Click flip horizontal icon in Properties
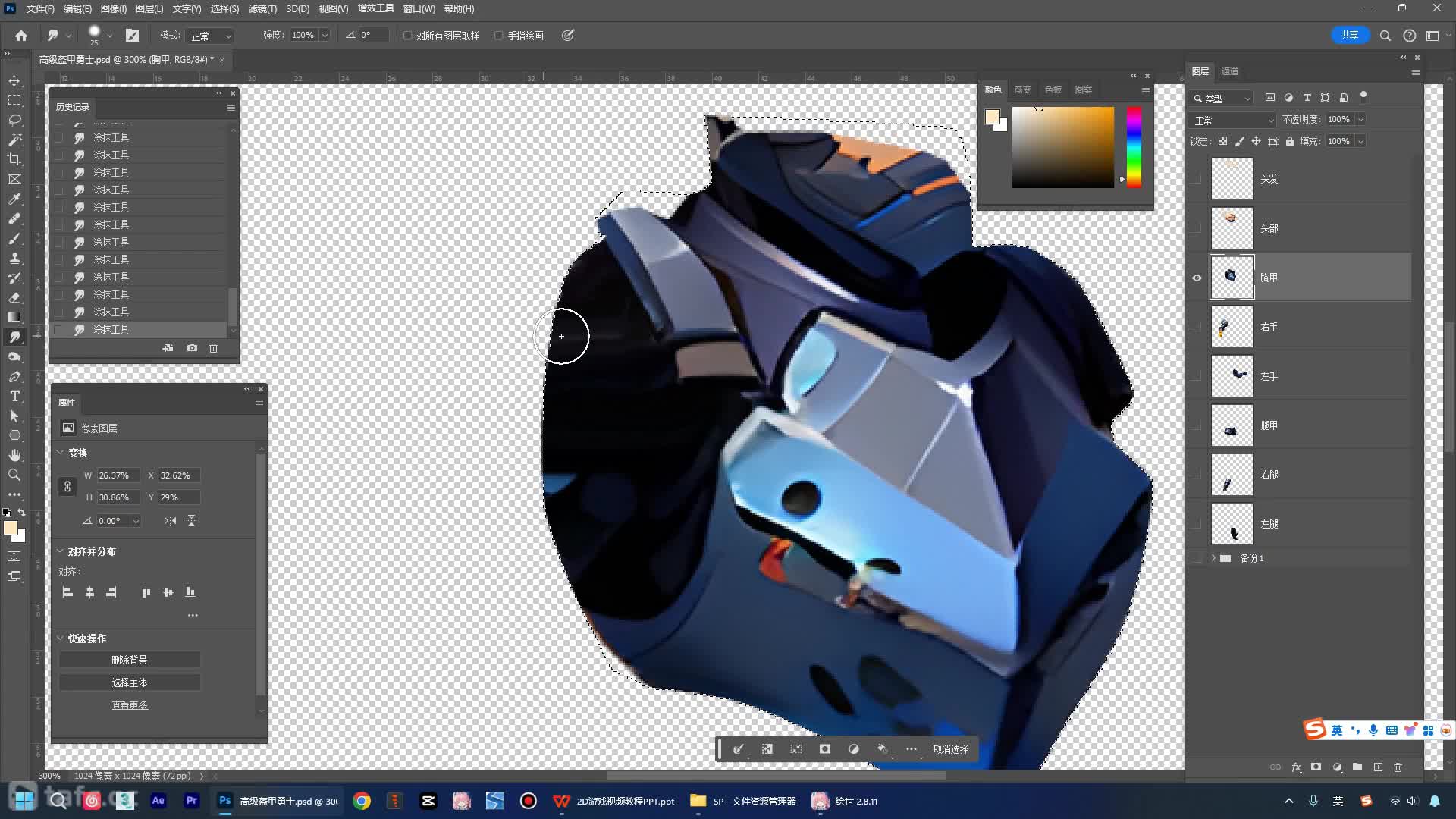Screen dimensions: 1456x819 pyautogui.click(x=170, y=521)
